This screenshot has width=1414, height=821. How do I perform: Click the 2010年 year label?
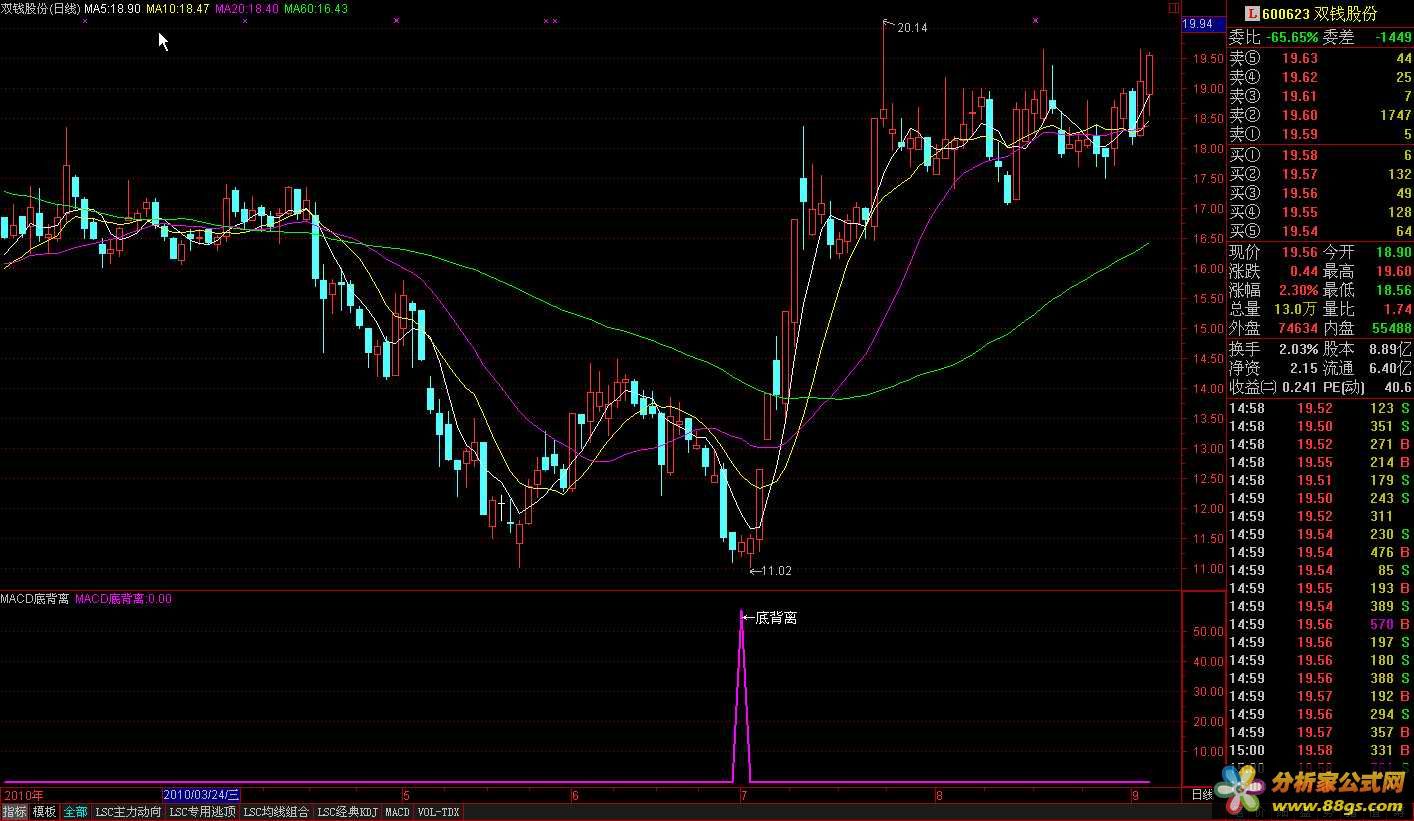(x=24, y=795)
